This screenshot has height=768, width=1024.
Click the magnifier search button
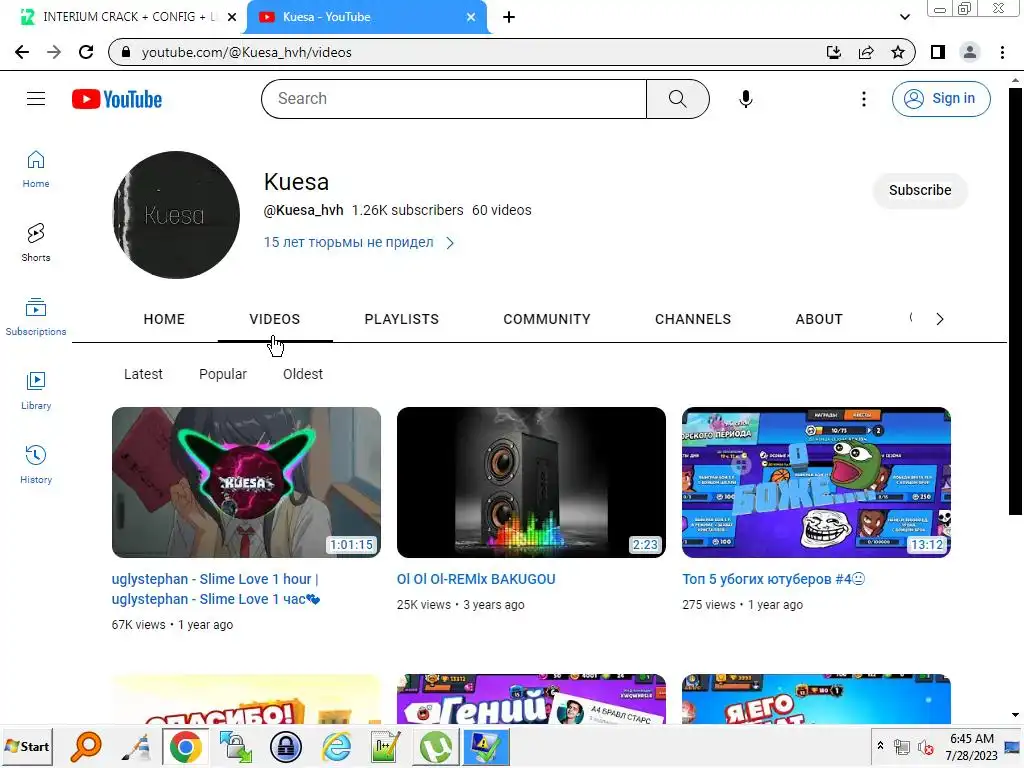678,99
